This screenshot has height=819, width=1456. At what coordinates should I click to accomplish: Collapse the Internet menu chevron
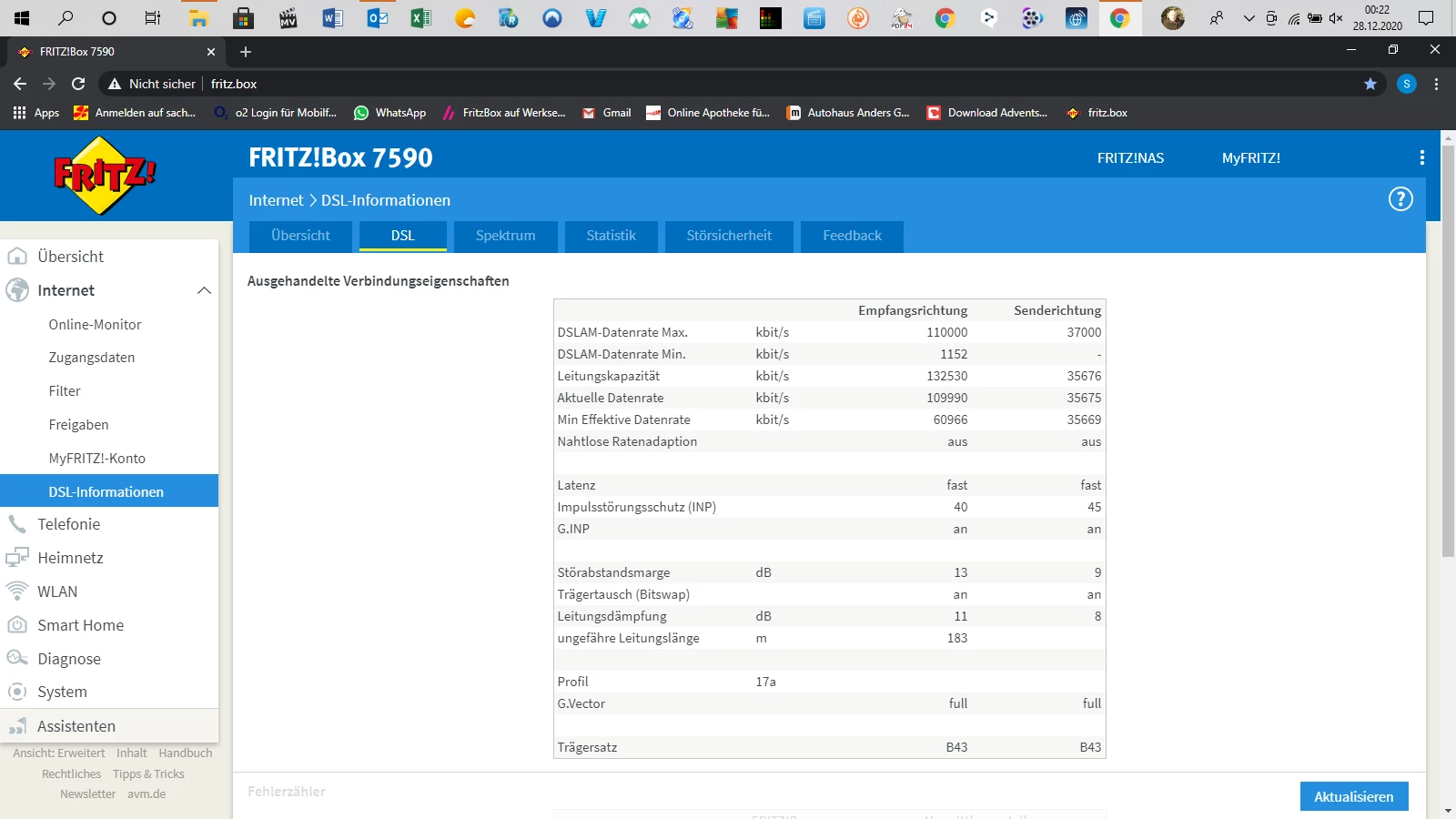(x=204, y=290)
